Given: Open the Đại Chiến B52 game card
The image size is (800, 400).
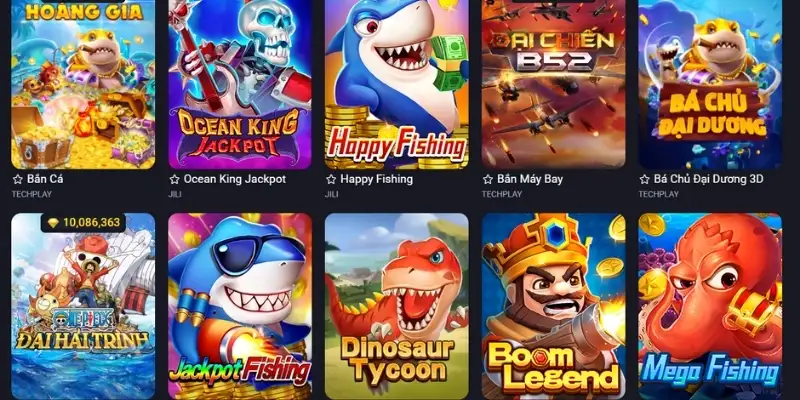Looking at the screenshot, I should [554, 84].
